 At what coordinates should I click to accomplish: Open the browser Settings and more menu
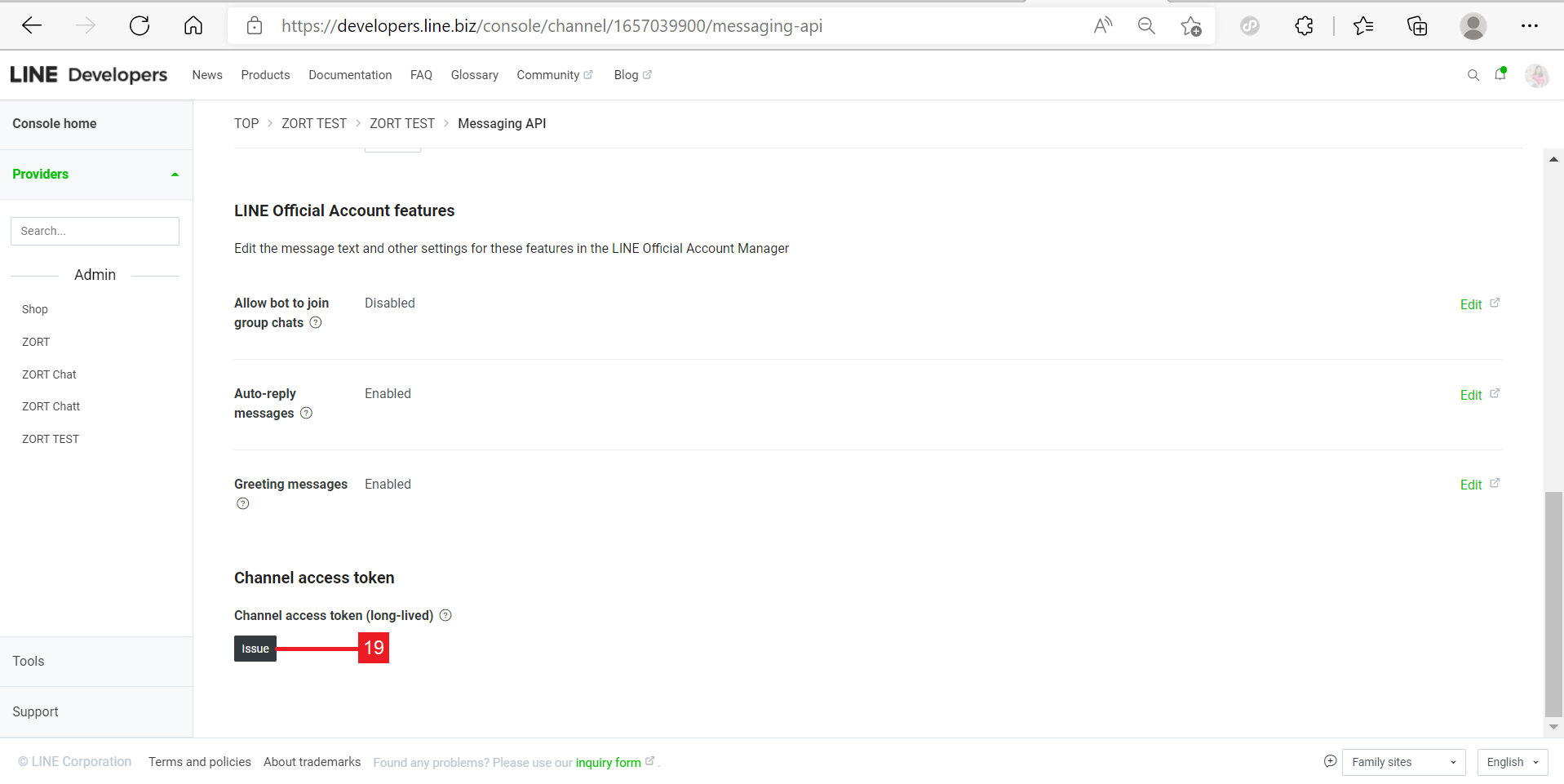1530,26
